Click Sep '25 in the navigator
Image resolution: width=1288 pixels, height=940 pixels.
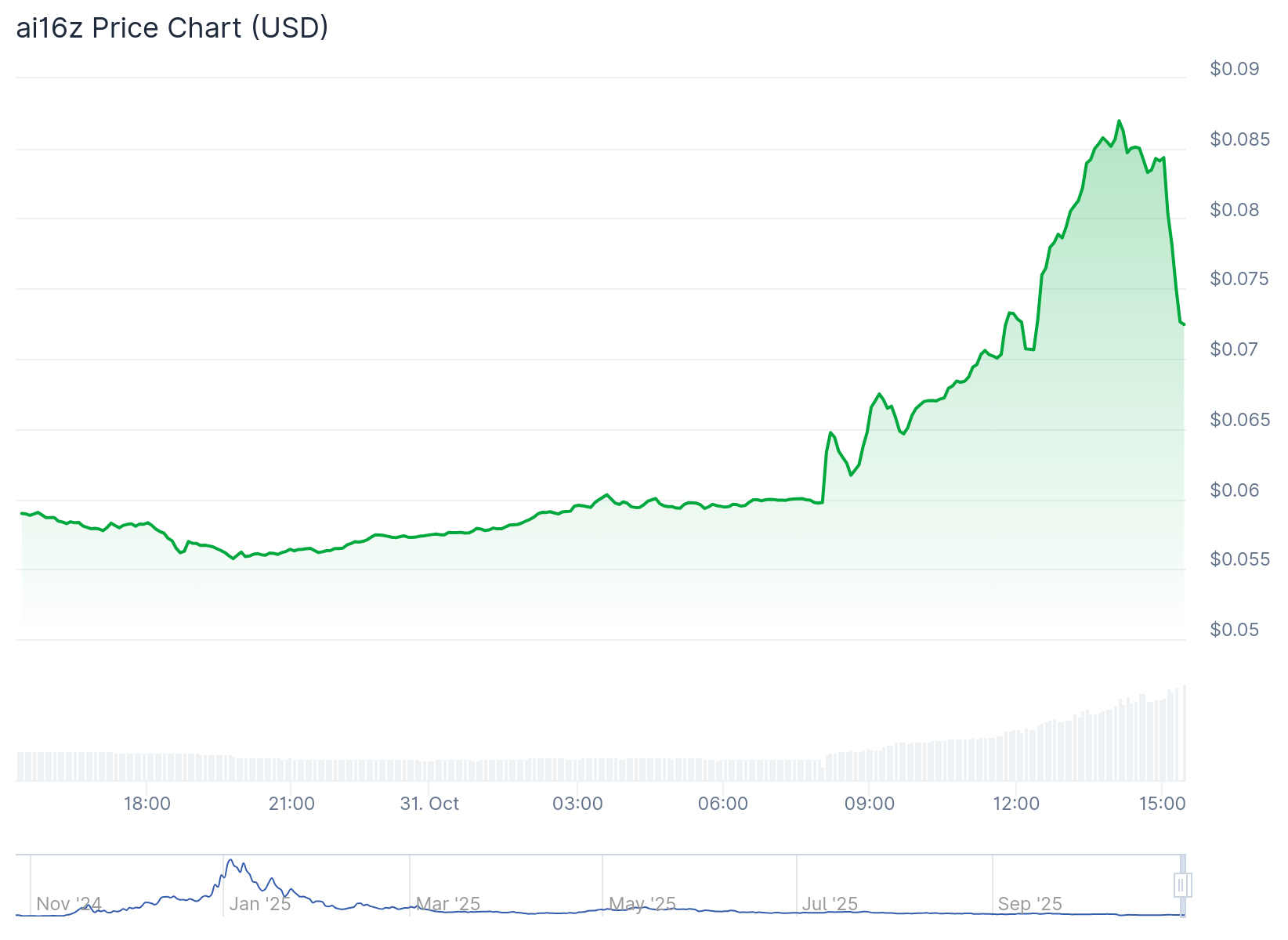click(x=1029, y=904)
